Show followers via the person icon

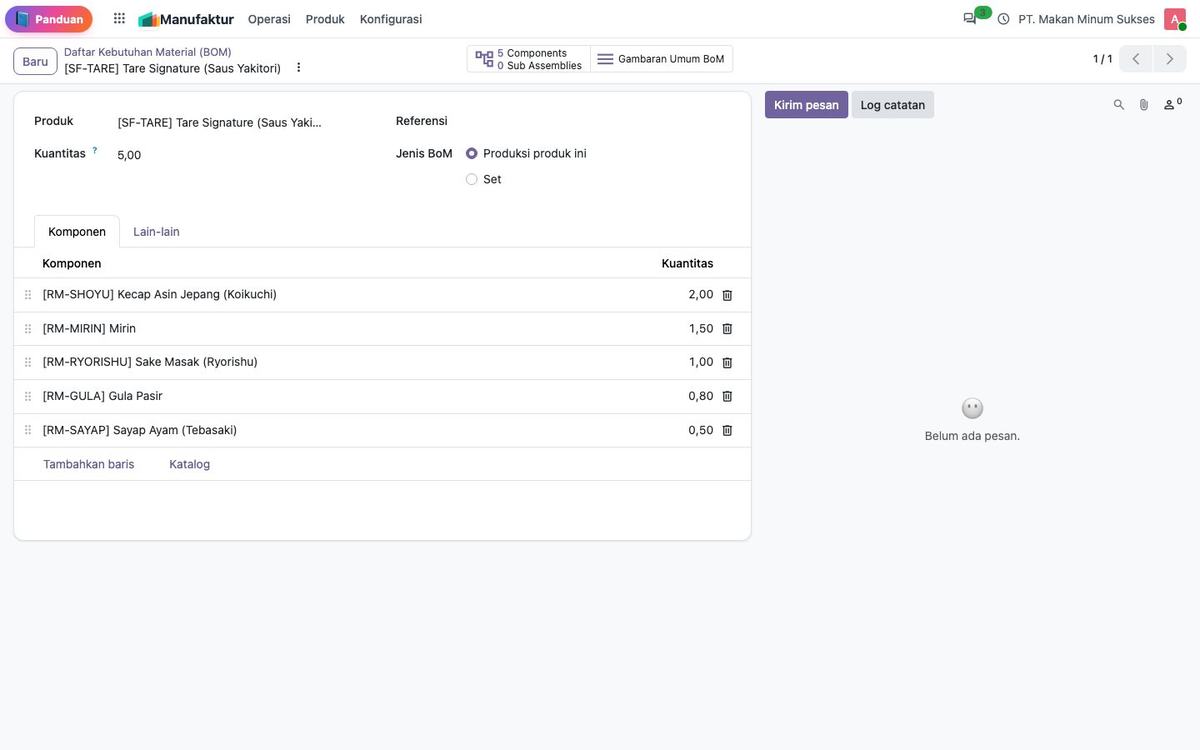pyautogui.click(x=1172, y=104)
